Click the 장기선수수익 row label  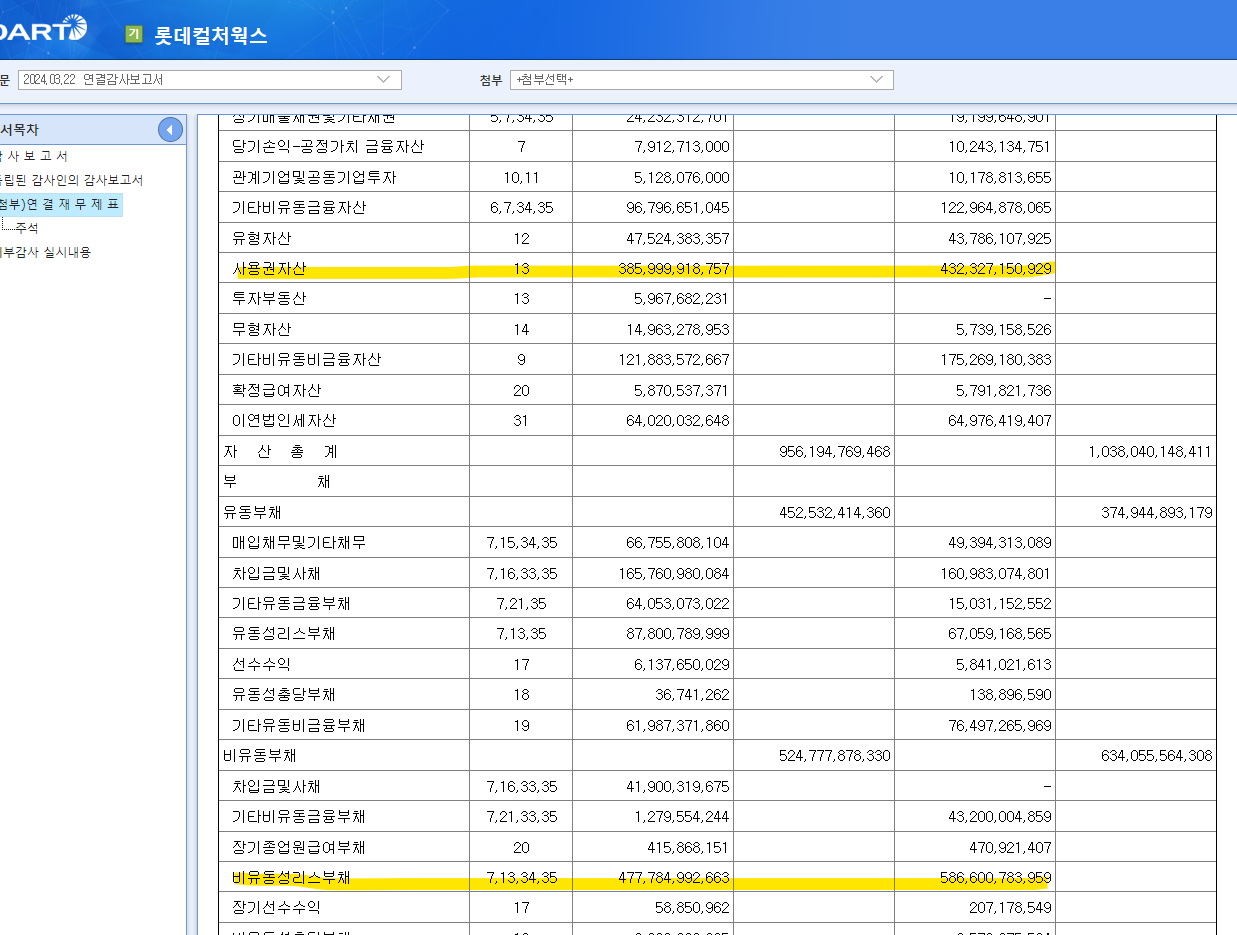(x=276, y=908)
